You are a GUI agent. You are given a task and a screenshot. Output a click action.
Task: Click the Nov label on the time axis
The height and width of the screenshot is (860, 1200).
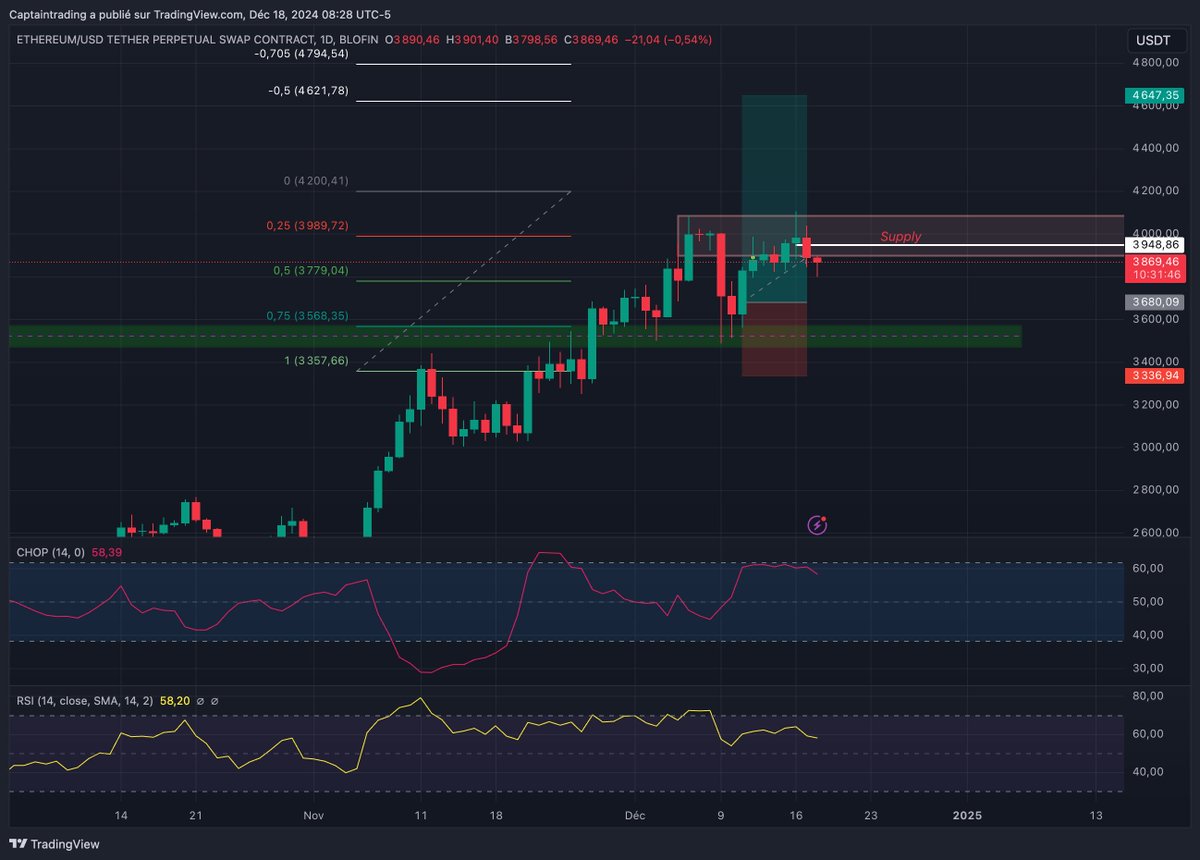click(313, 816)
